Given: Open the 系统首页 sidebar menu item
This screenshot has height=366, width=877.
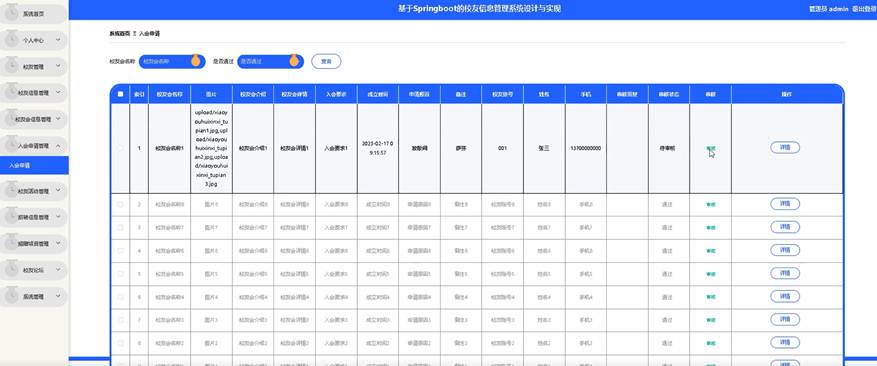Looking at the screenshot, I should (34, 13).
